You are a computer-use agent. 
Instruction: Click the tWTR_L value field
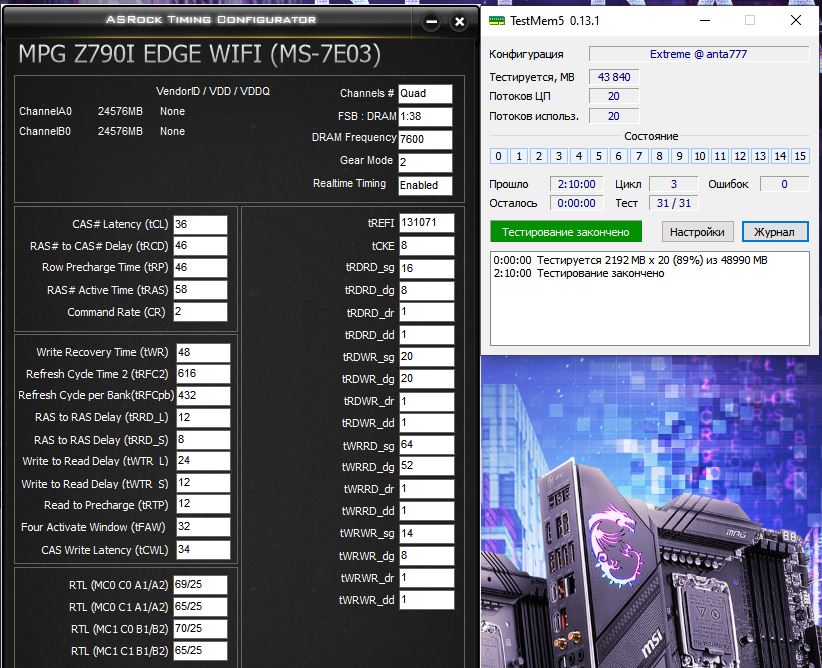(x=203, y=461)
